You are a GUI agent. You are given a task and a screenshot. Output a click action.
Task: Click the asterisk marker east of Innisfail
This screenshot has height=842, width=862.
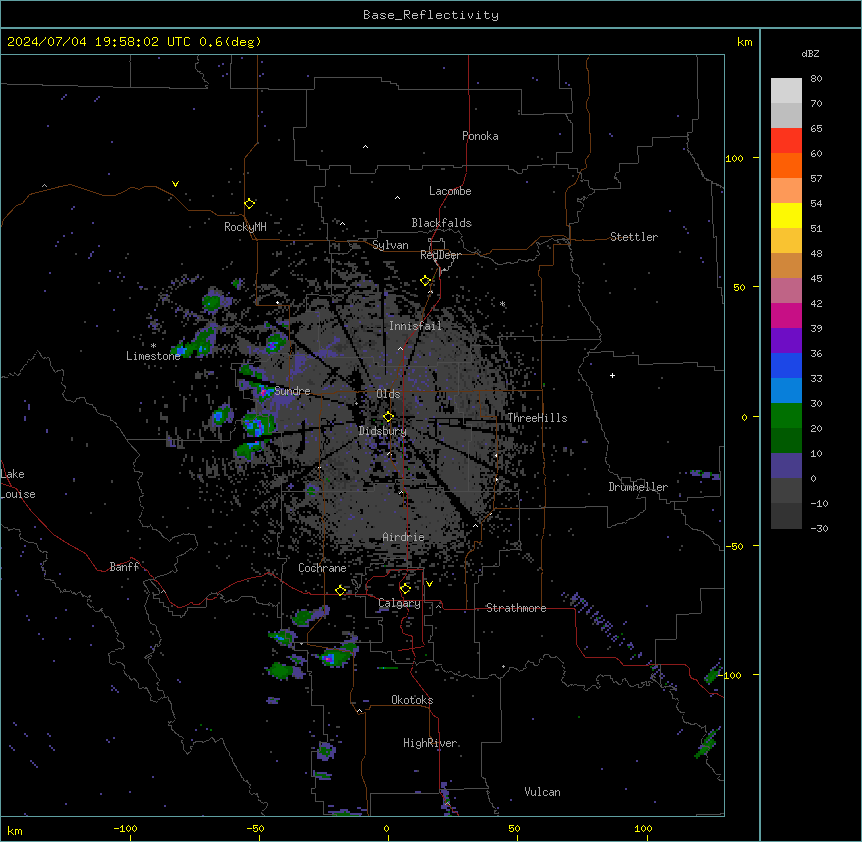[x=502, y=304]
